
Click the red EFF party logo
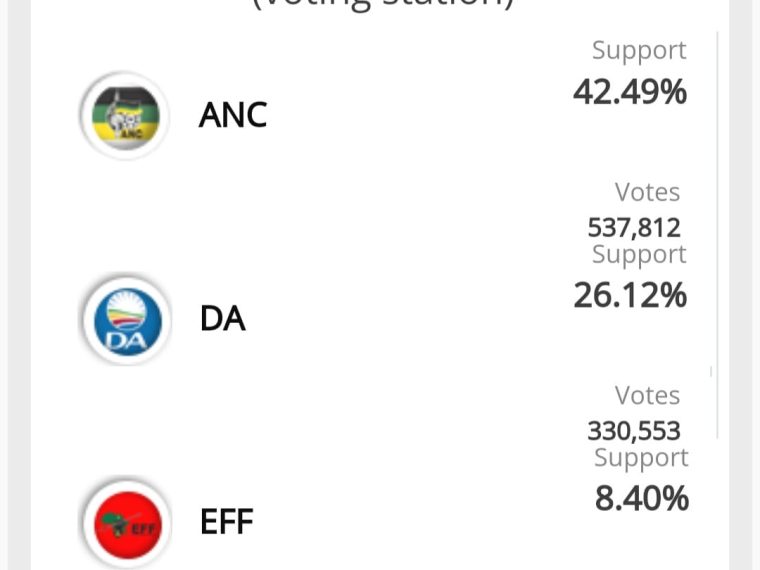[x=127, y=523]
